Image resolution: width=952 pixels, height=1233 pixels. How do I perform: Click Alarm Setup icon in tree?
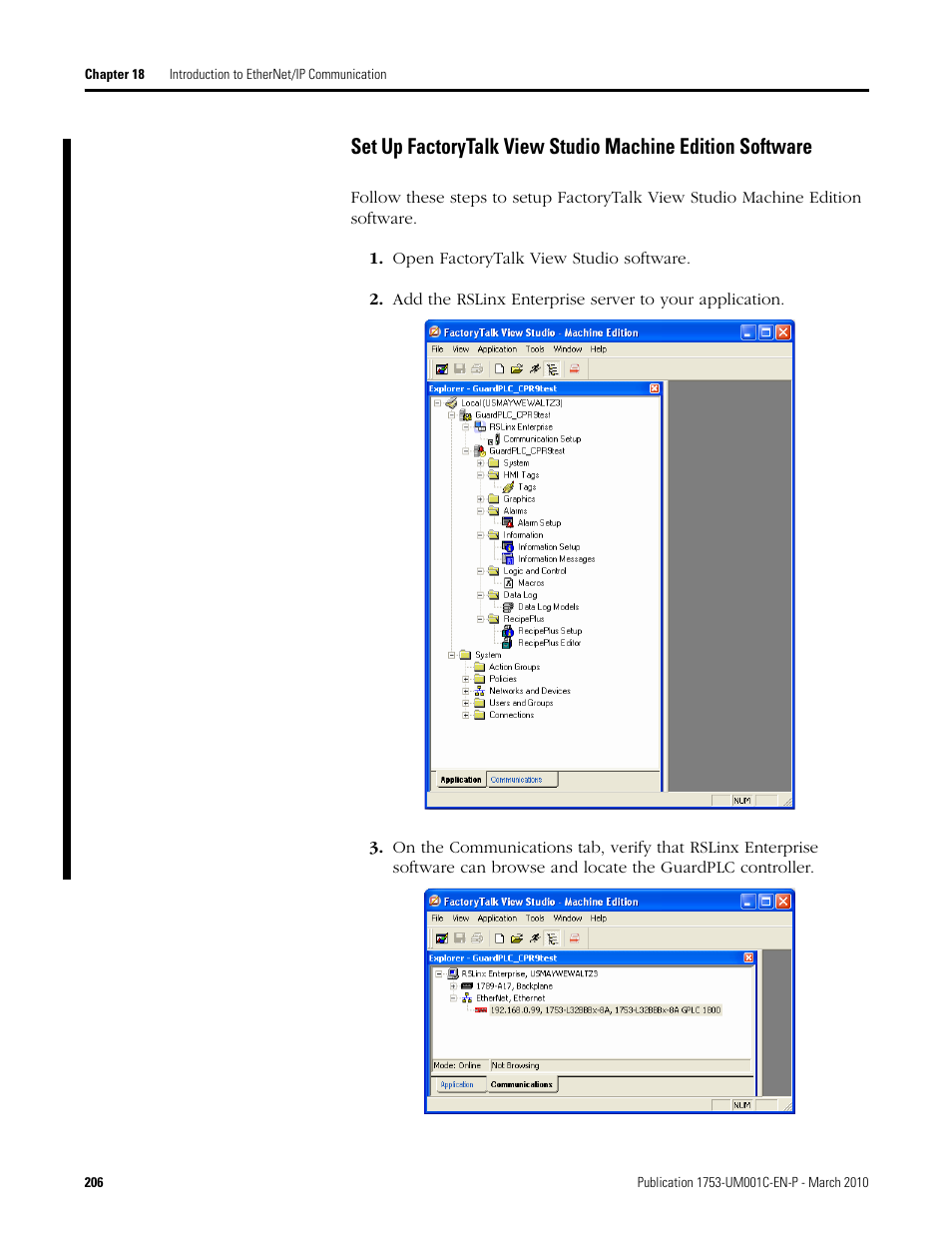point(508,523)
